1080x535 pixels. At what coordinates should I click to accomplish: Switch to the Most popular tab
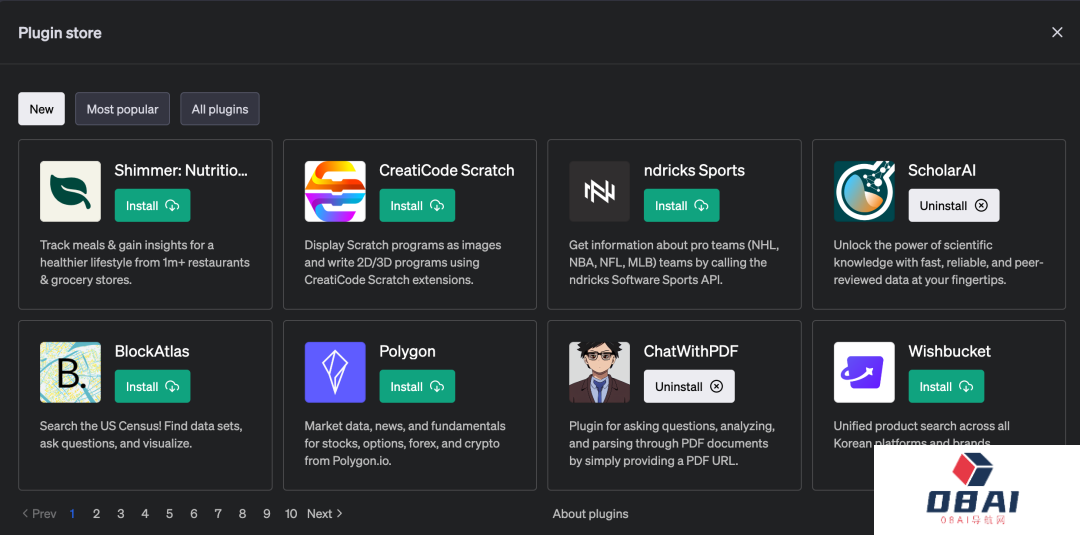pyautogui.click(x=122, y=109)
